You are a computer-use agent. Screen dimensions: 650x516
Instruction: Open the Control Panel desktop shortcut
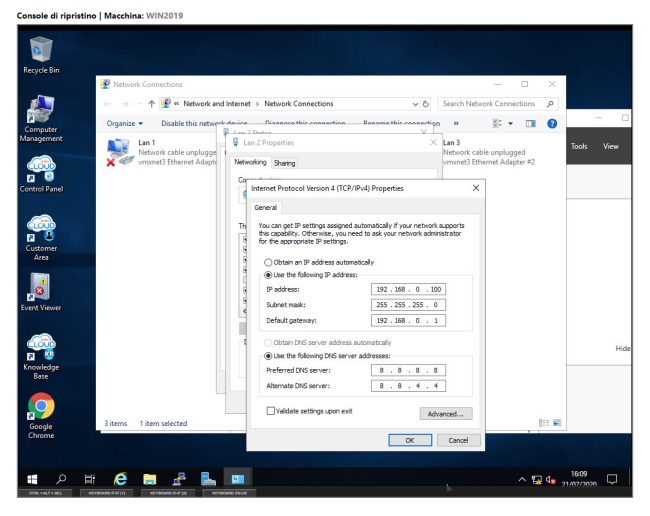pyautogui.click(x=41, y=174)
